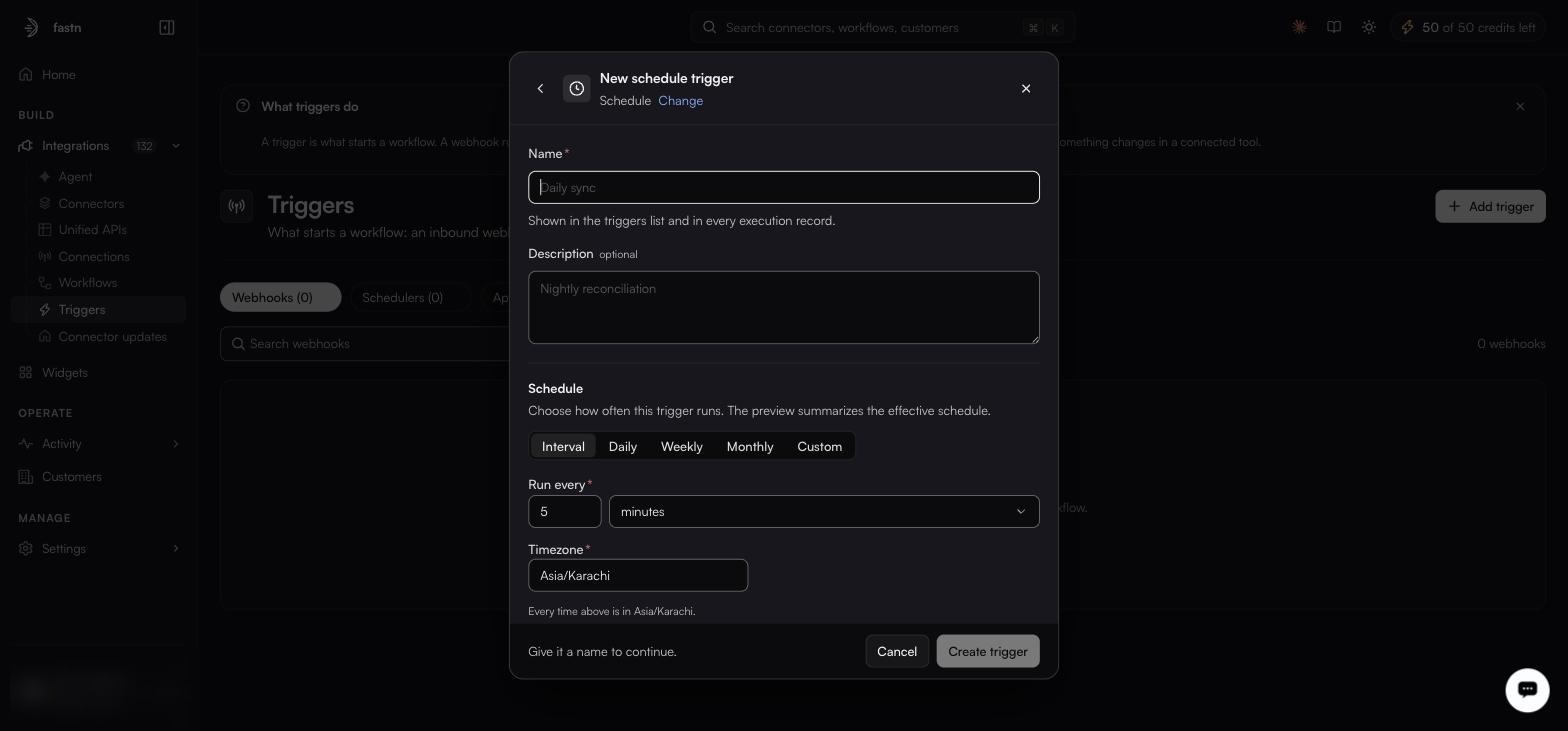
Task: Expand the Activity section arrow
Action: point(176,444)
